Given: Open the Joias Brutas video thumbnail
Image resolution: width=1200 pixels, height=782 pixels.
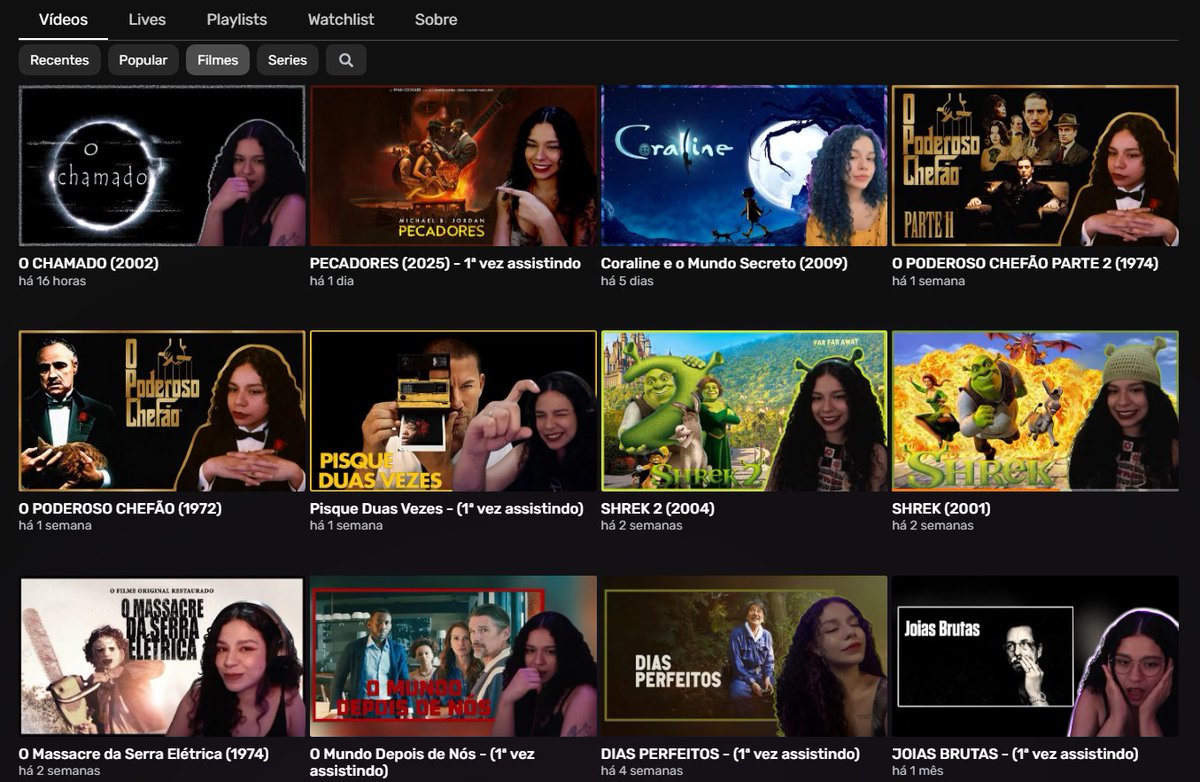Looking at the screenshot, I should pyautogui.click(x=1035, y=656).
